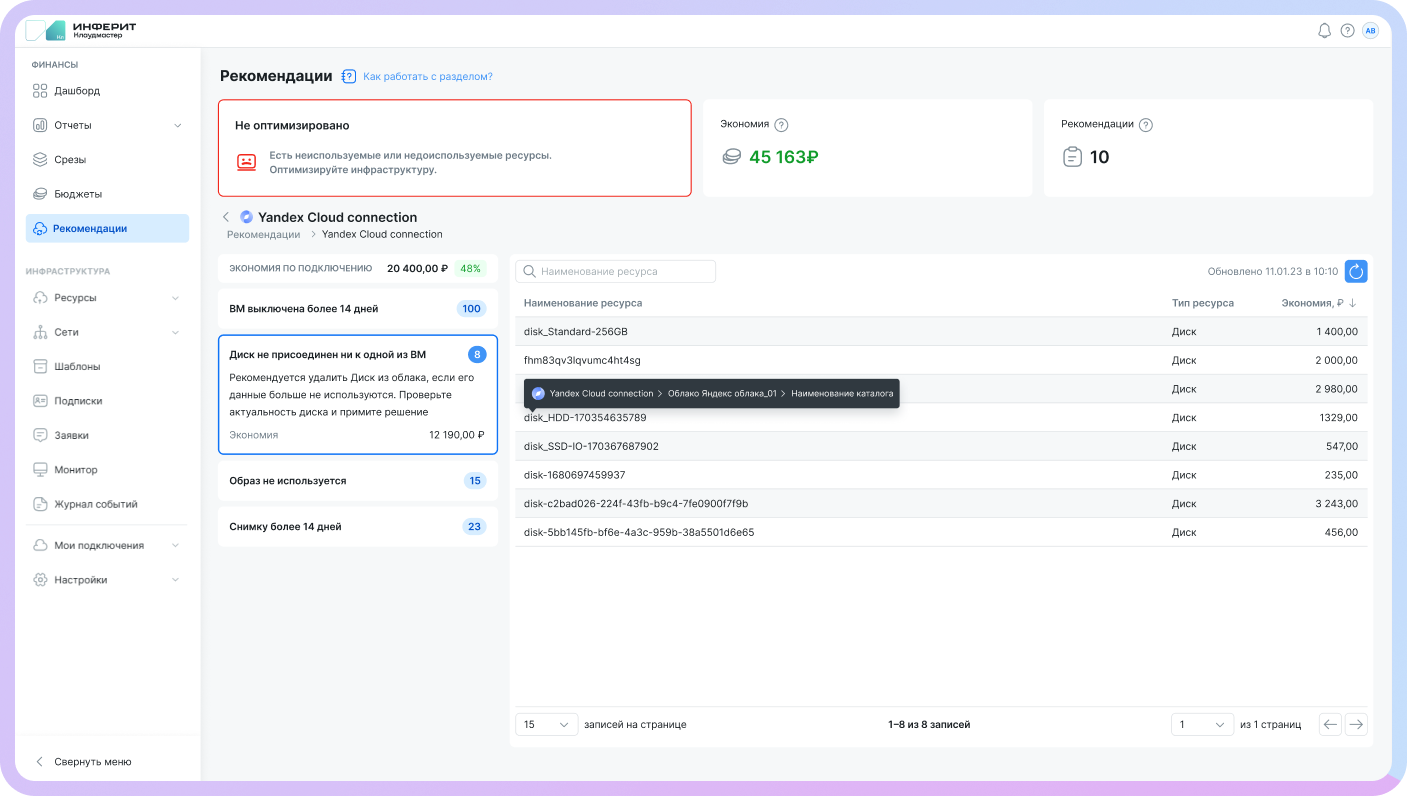Screen dimensions: 1407x796
Task: Open help via question mark icon in header
Action: click(1347, 31)
